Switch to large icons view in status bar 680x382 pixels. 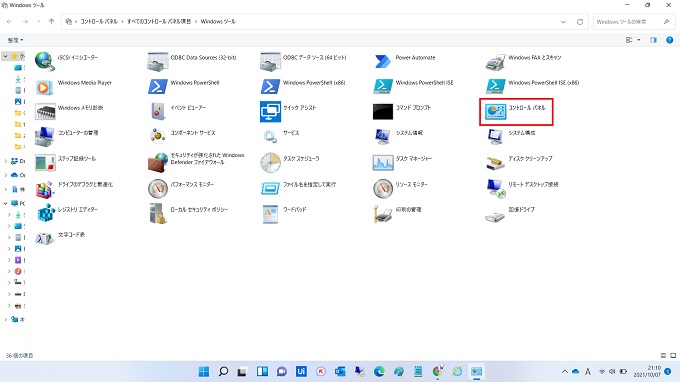tap(673, 356)
